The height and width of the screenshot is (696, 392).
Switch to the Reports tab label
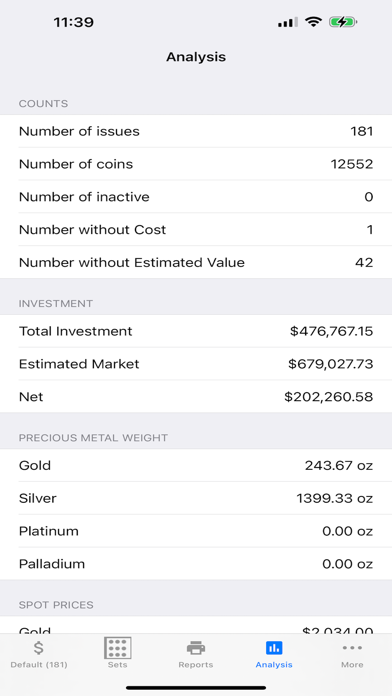tap(196, 664)
